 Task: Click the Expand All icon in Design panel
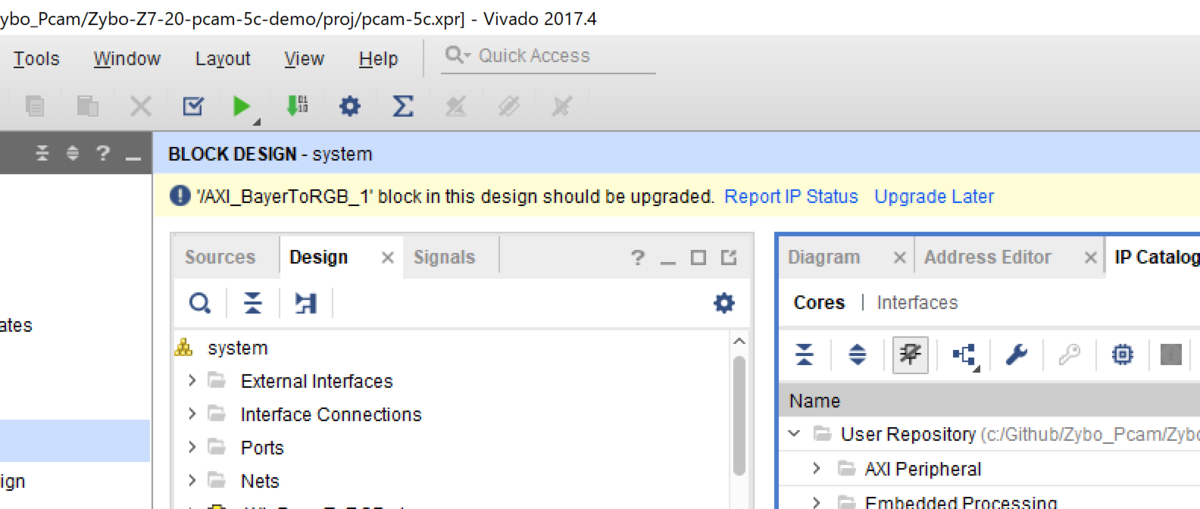pos(306,303)
